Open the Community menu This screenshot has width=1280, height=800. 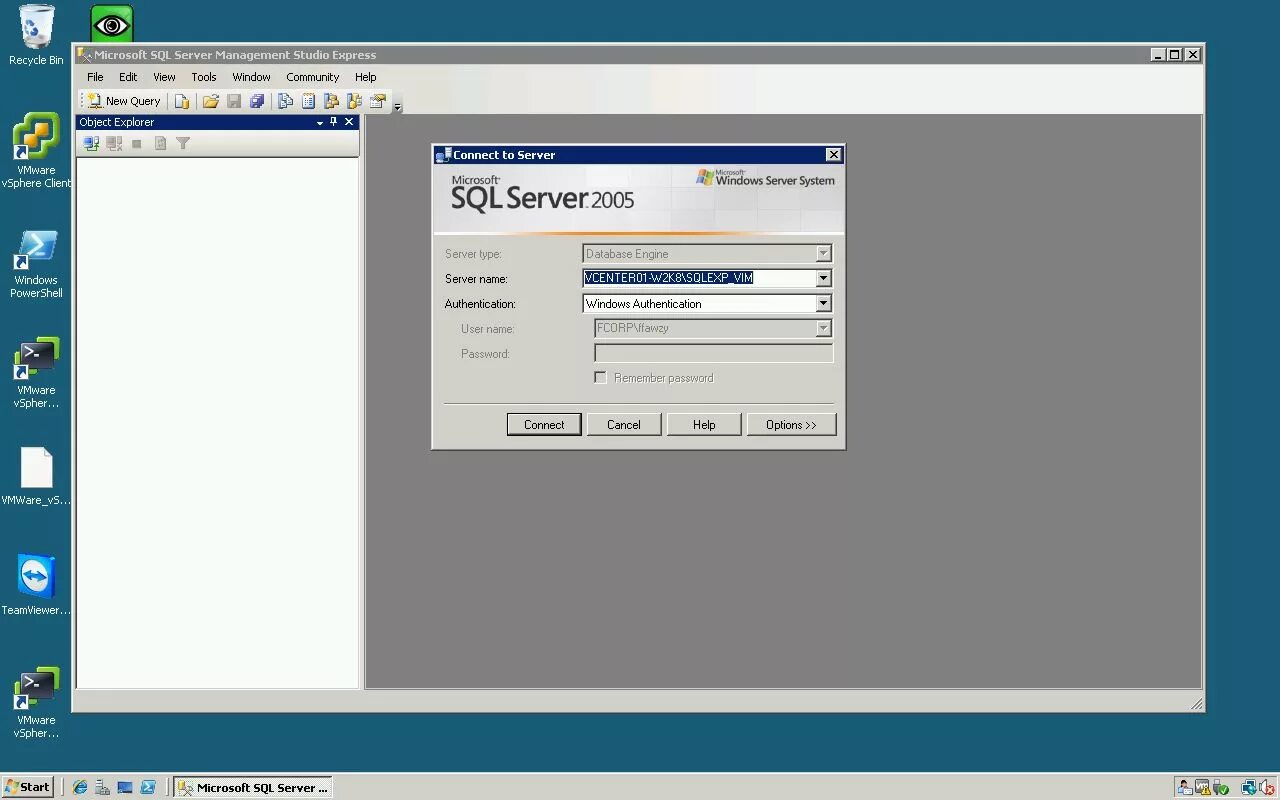[312, 77]
